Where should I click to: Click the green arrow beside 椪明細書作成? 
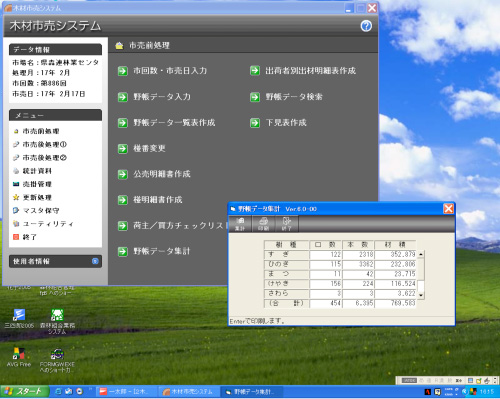[x=123, y=200]
